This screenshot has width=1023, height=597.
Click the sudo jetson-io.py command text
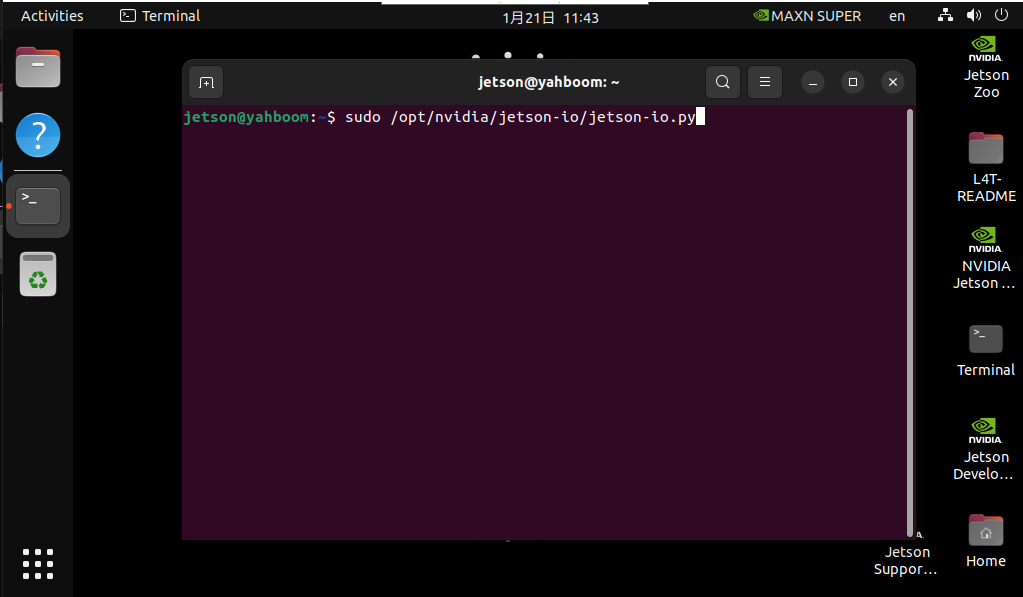pos(520,117)
